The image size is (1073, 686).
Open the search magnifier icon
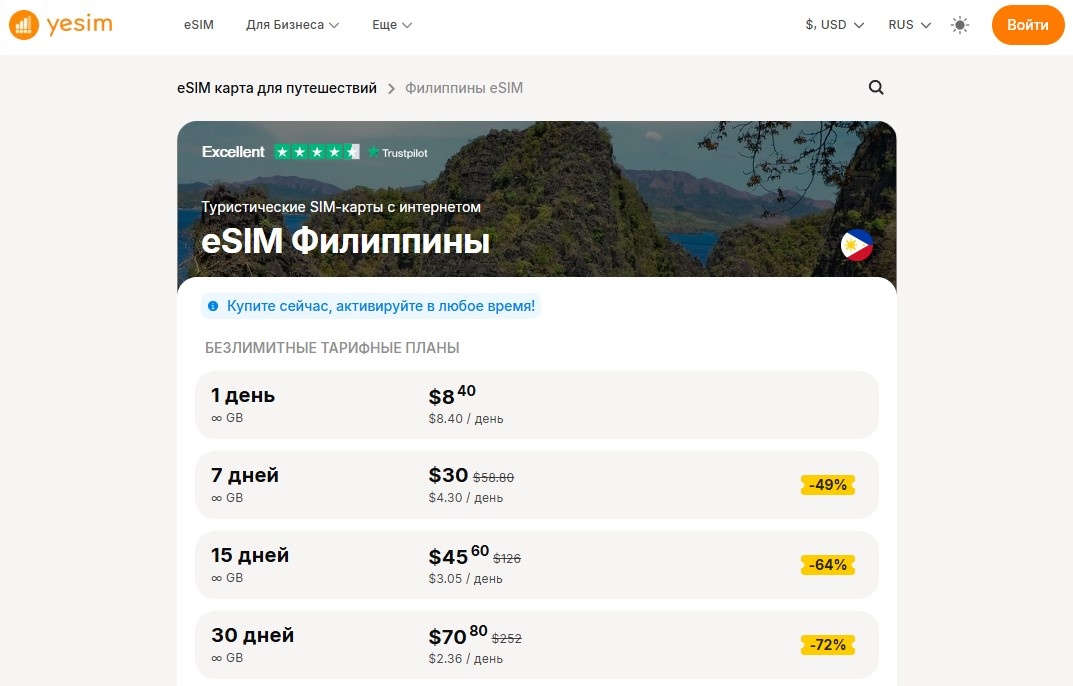click(876, 87)
